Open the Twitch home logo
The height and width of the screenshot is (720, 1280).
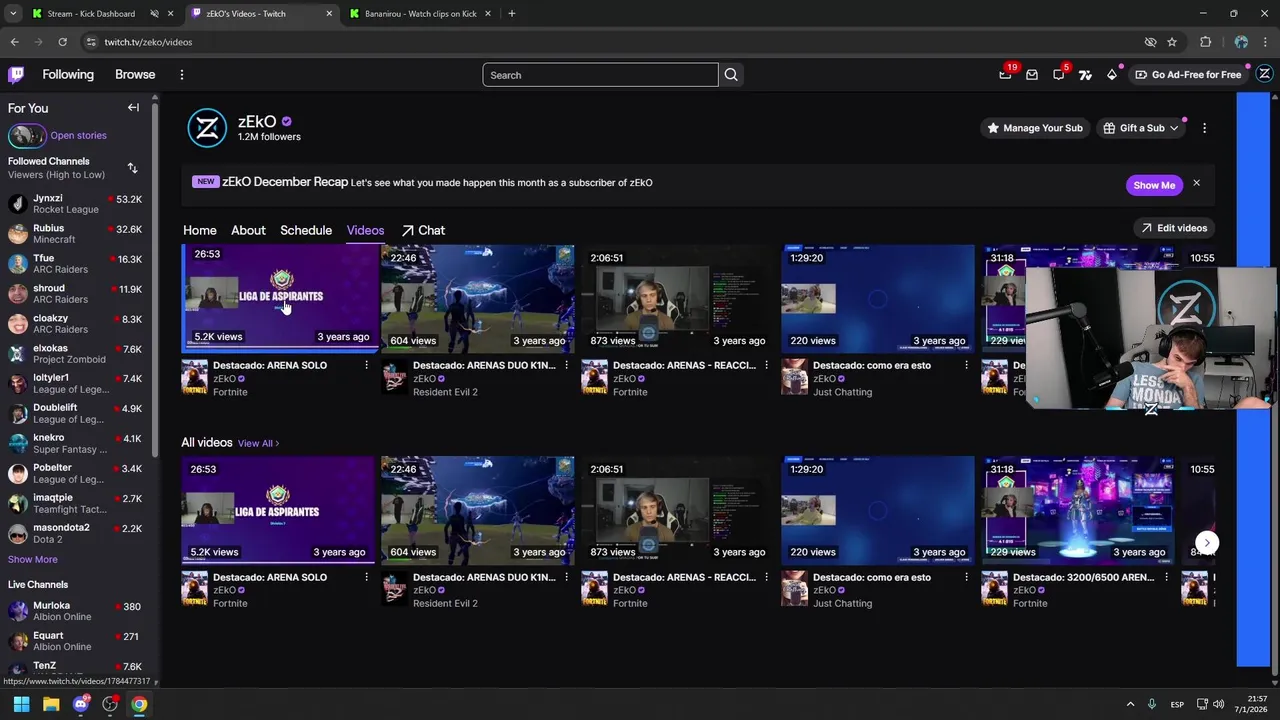pos(16,74)
